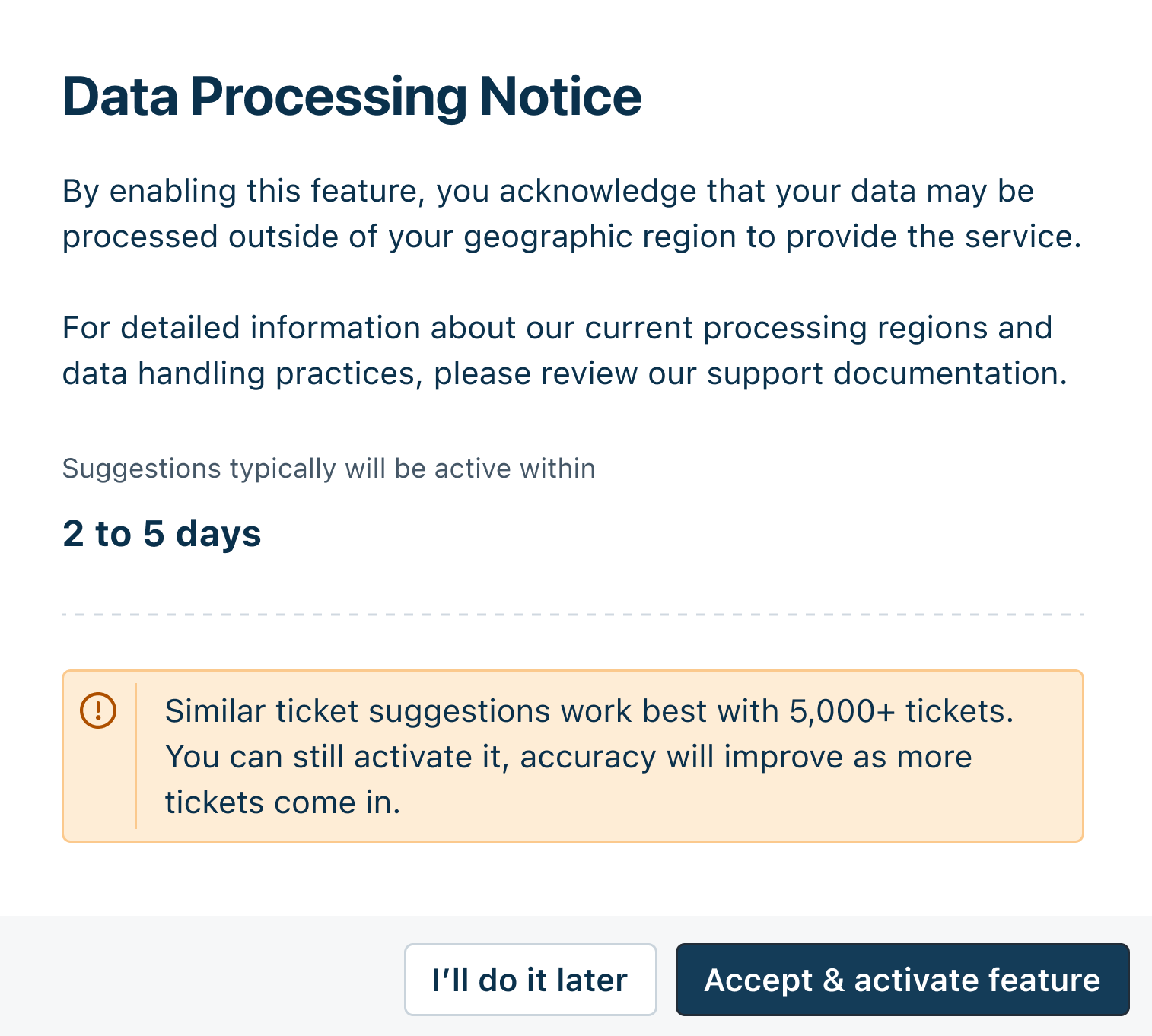Screen dimensions: 1152x1036
Task: Select the Data Processing heading words
Action: coord(265,97)
